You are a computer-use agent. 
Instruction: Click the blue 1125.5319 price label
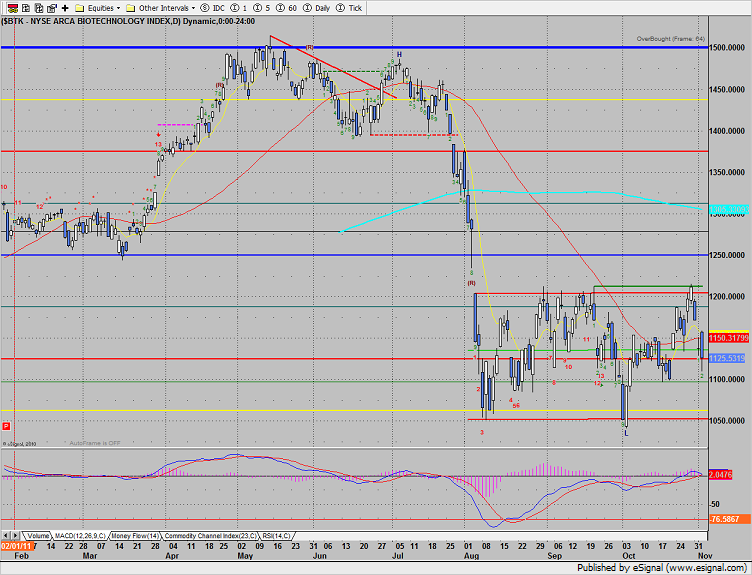727,358
